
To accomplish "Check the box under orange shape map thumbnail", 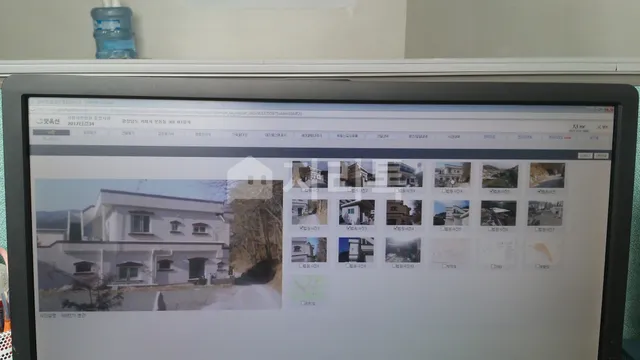I will tap(538, 267).
